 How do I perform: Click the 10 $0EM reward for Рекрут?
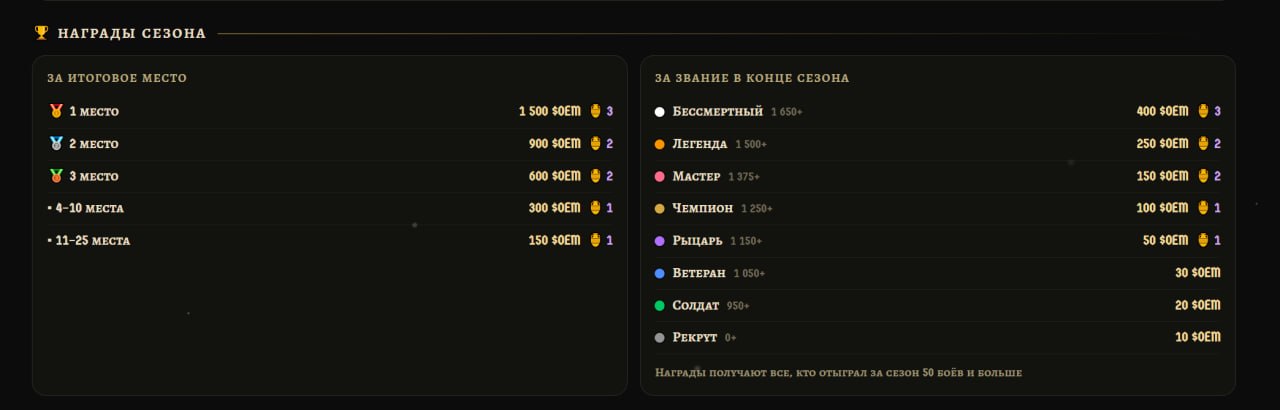coord(1198,337)
